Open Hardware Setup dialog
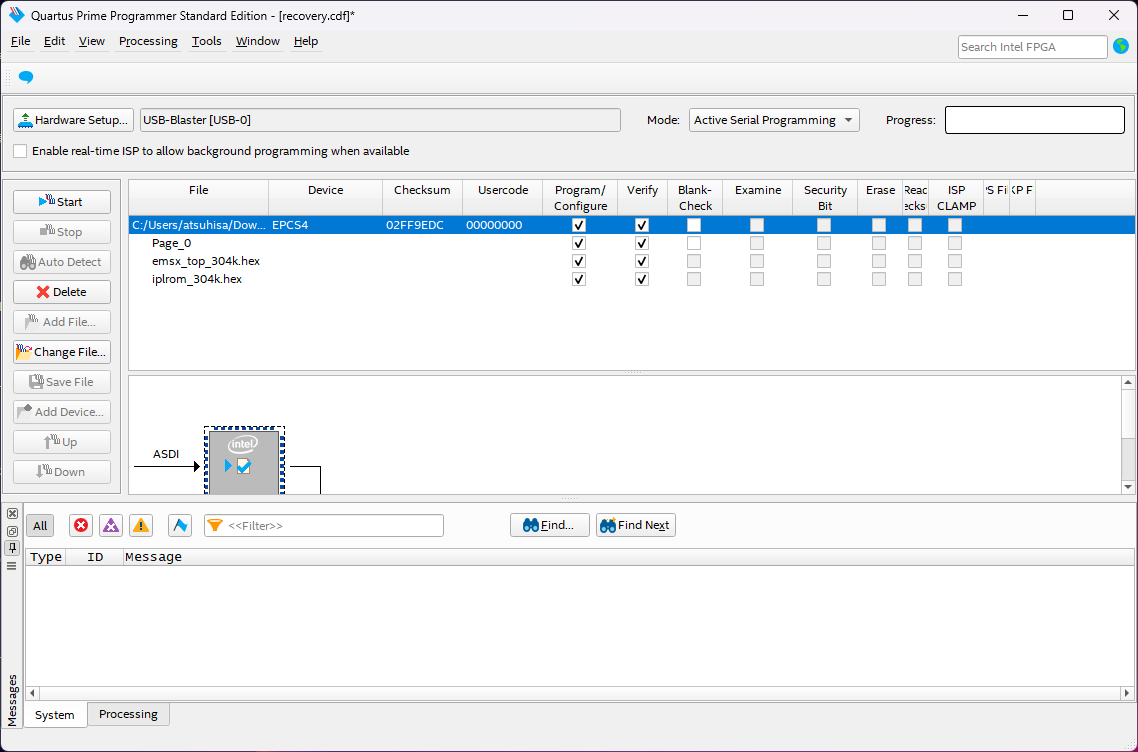 point(73,120)
